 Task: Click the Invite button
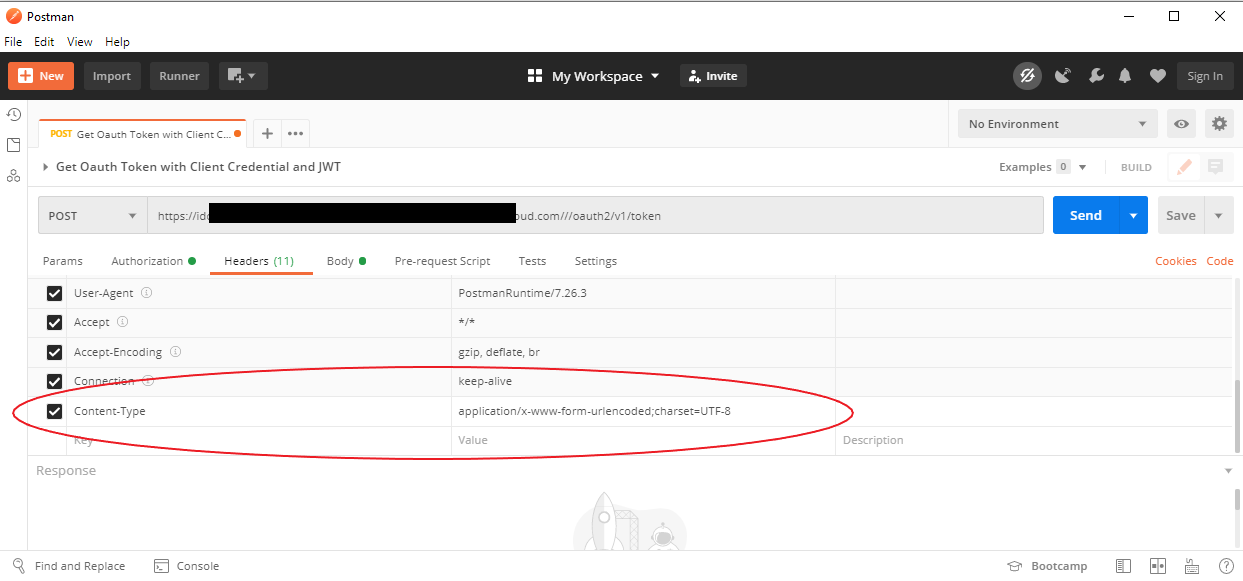tap(713, 76)
